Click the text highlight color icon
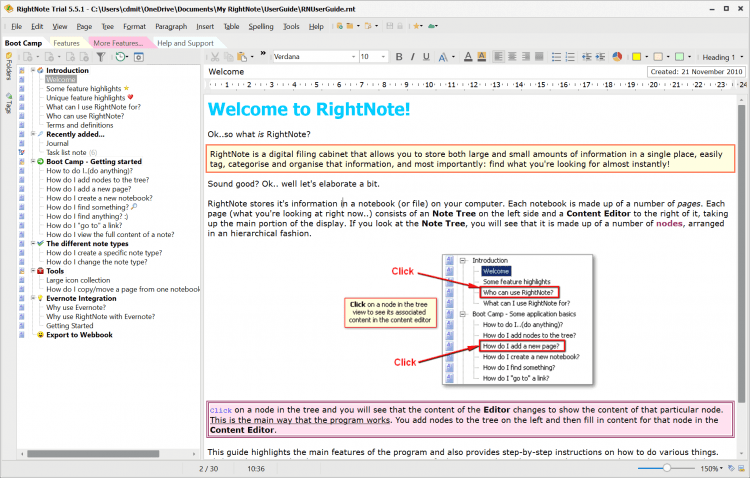750x478 pixels. tap(482, 57)
